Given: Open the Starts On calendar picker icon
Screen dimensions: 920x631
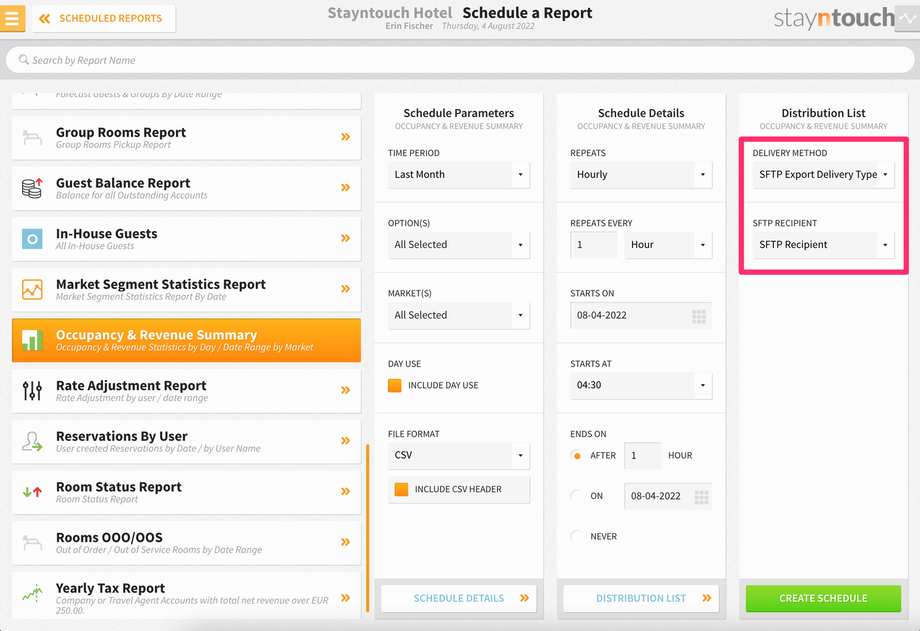Looking at the screenshot, I should 699,316.
